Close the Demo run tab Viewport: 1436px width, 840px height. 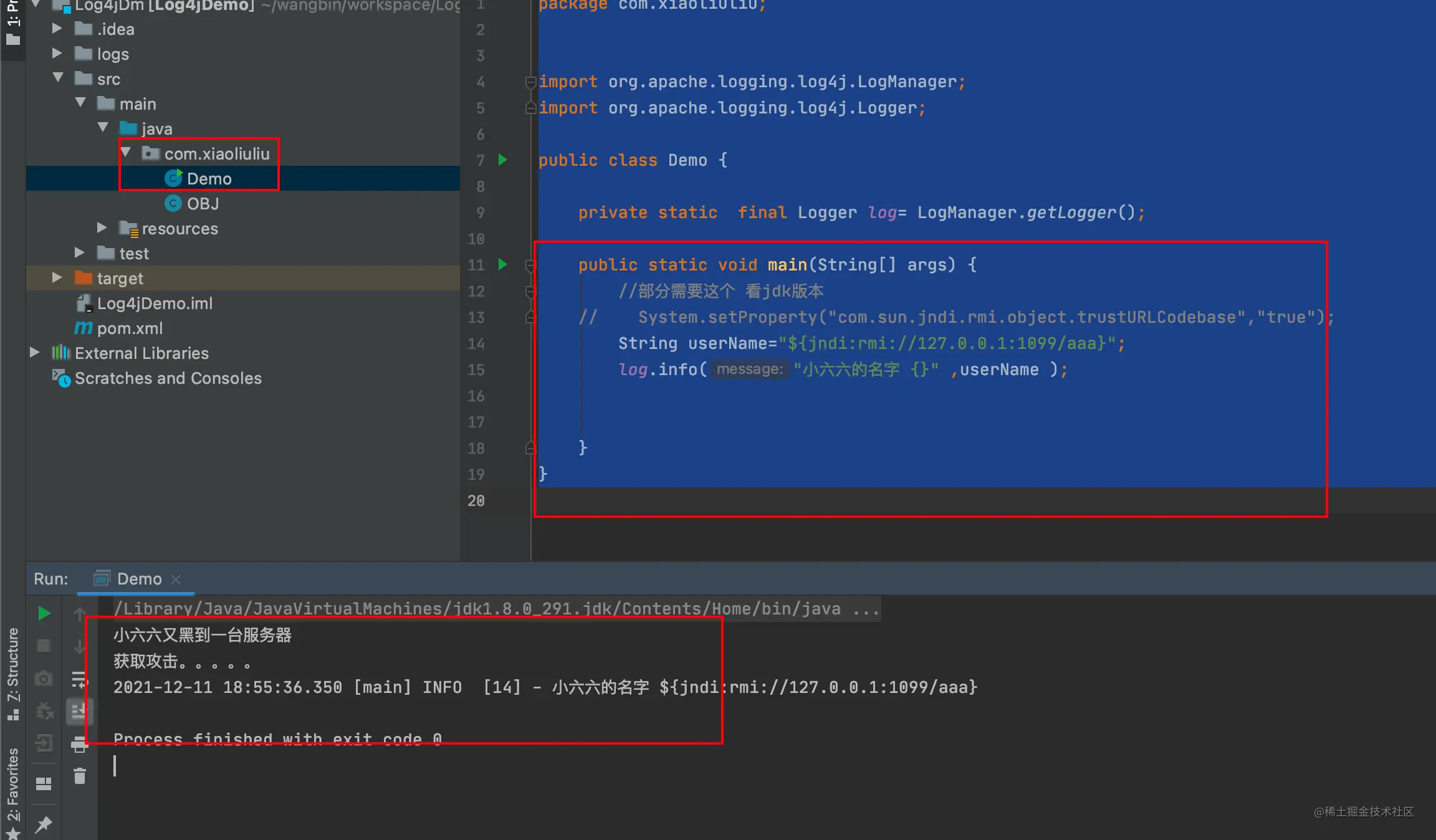176,580
